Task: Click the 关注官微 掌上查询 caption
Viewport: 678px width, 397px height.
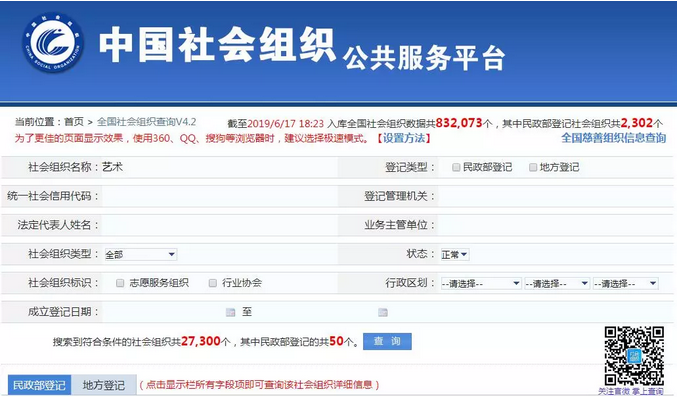Action: pyautogui.click(x=631, y=391)
